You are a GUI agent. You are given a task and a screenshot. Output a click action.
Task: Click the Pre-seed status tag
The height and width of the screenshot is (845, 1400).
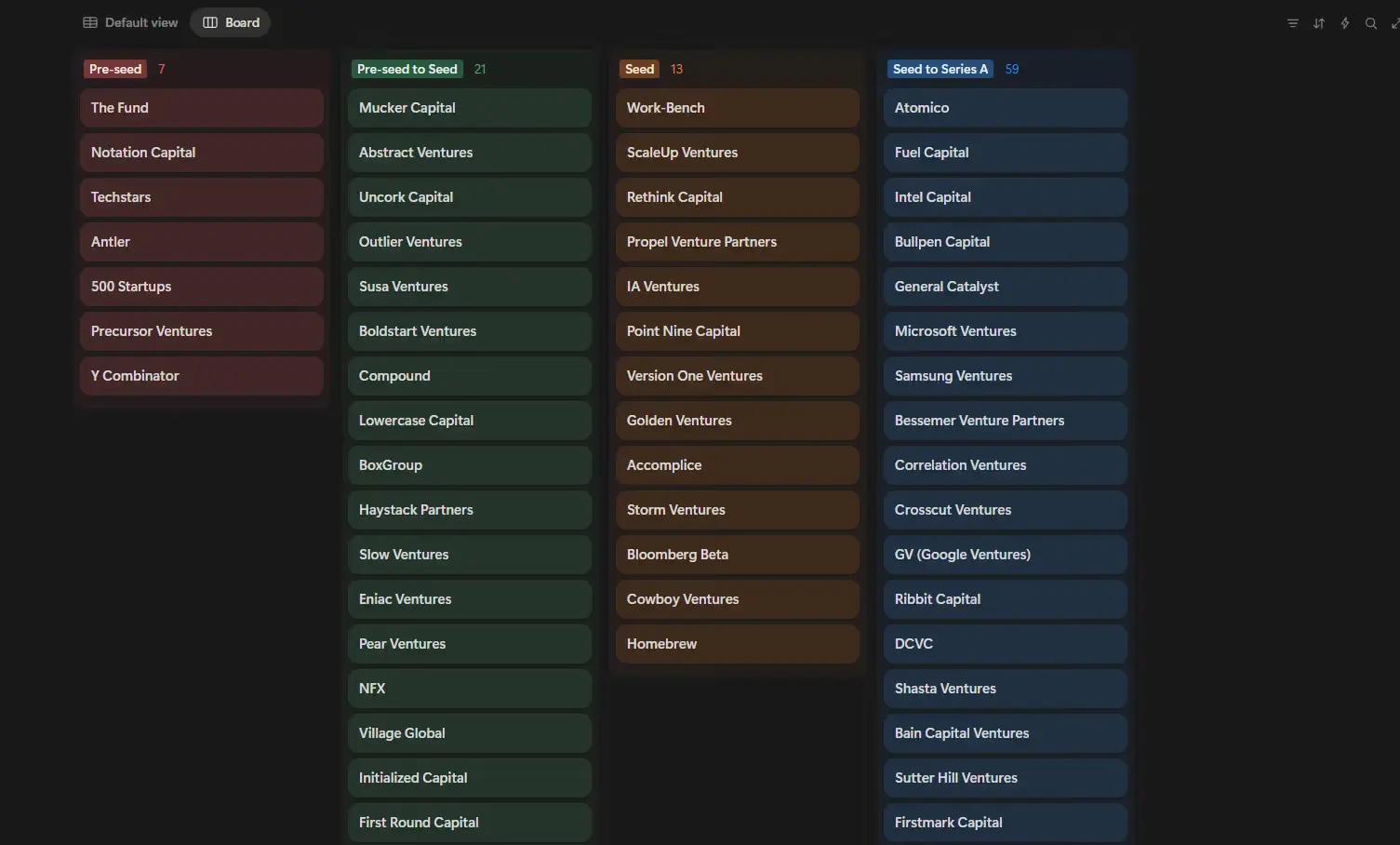click(114, 68)
